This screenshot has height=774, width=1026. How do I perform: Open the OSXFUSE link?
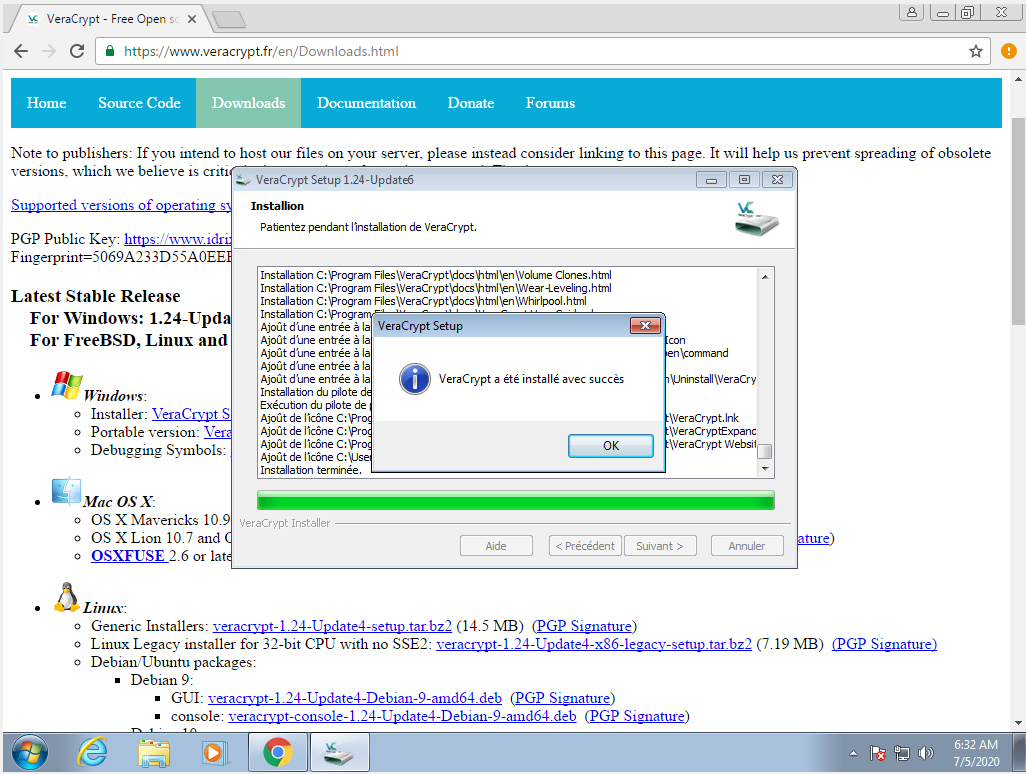[128, 556]
